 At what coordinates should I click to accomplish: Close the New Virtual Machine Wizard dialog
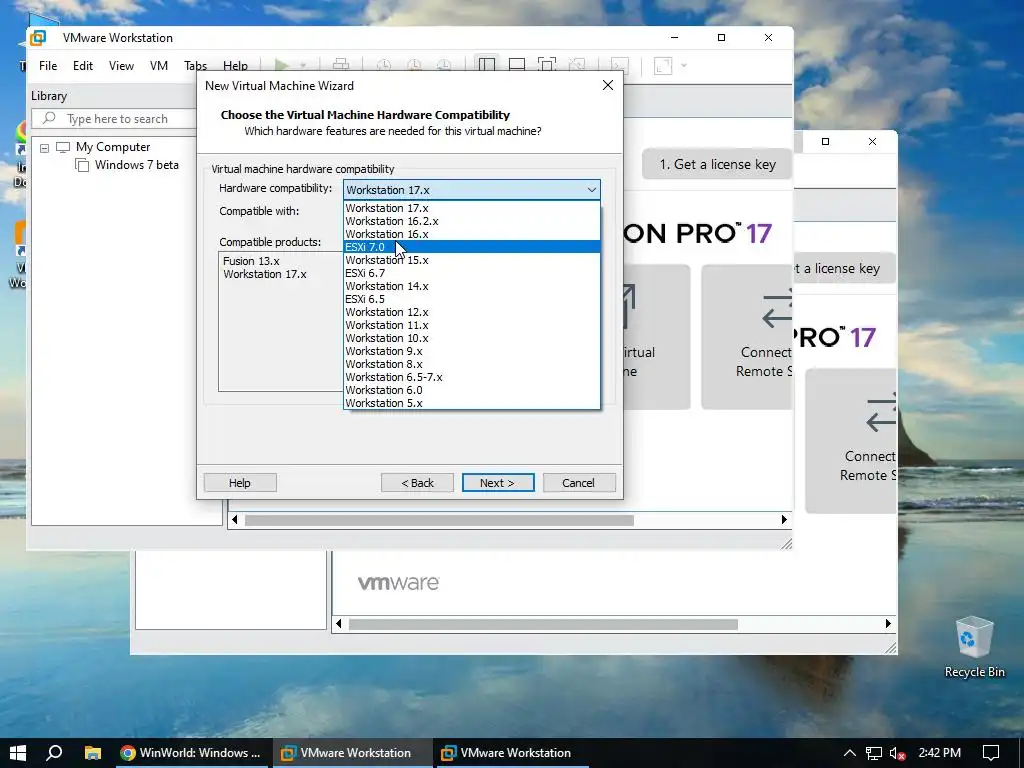coord(608,86)
